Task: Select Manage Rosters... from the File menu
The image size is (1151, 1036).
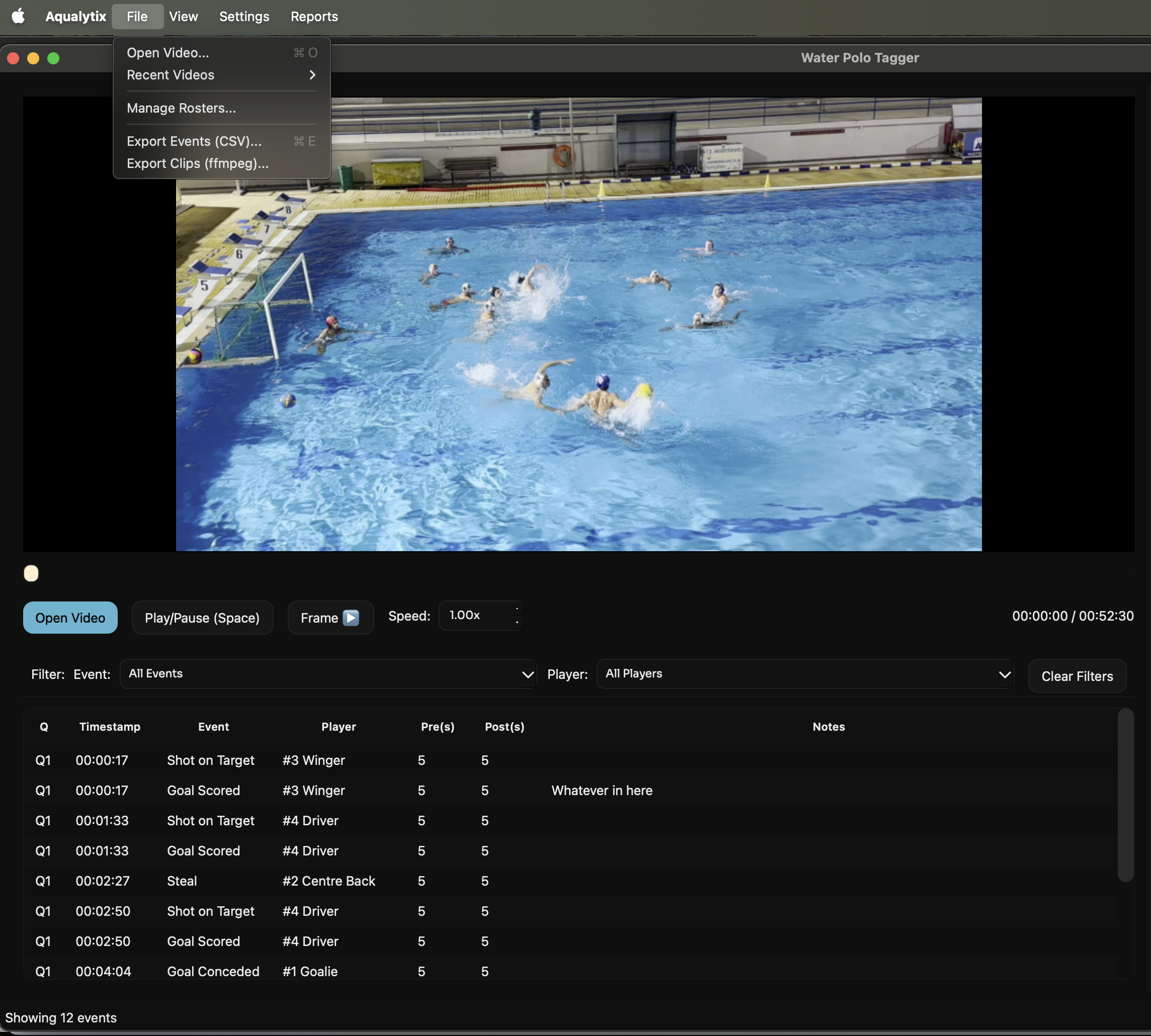Action: (181, 108)
